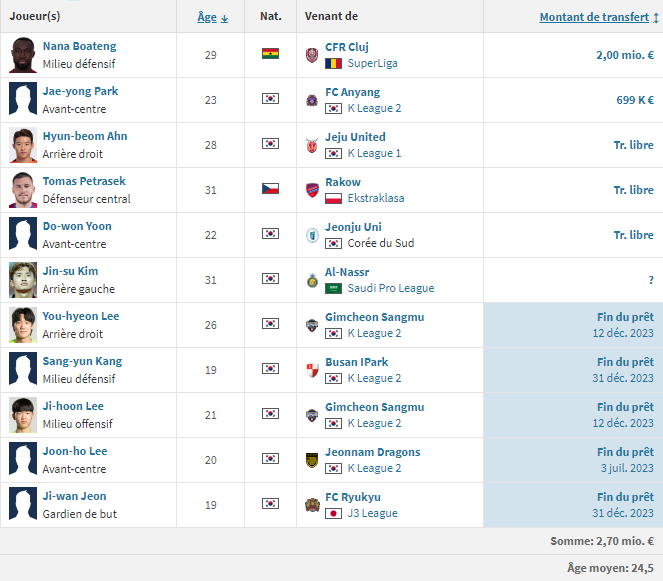
Task: Click the Al-Nassr club crest icon
Action: click(312, 280)
